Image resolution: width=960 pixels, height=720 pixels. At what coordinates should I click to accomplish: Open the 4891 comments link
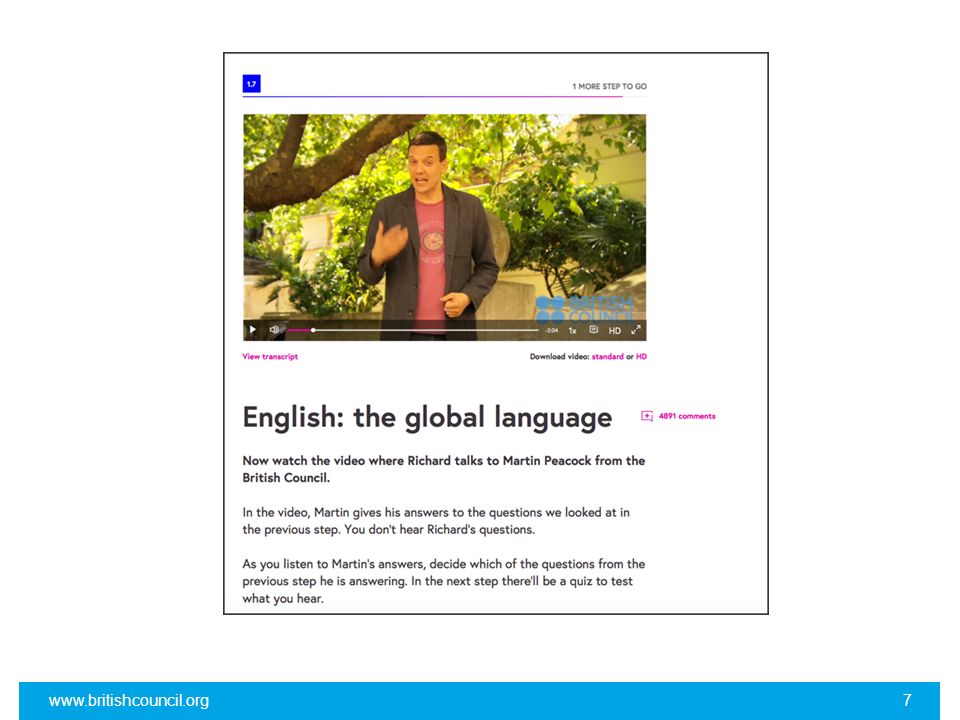687,416
